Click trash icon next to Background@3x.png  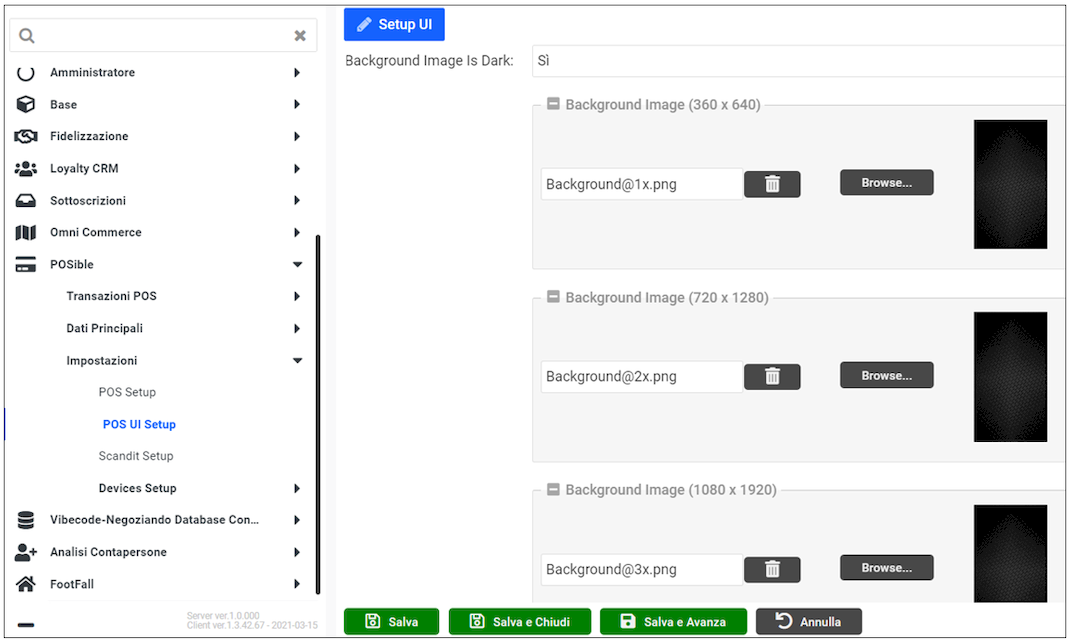pyautogui.click(x=772, y=569)
